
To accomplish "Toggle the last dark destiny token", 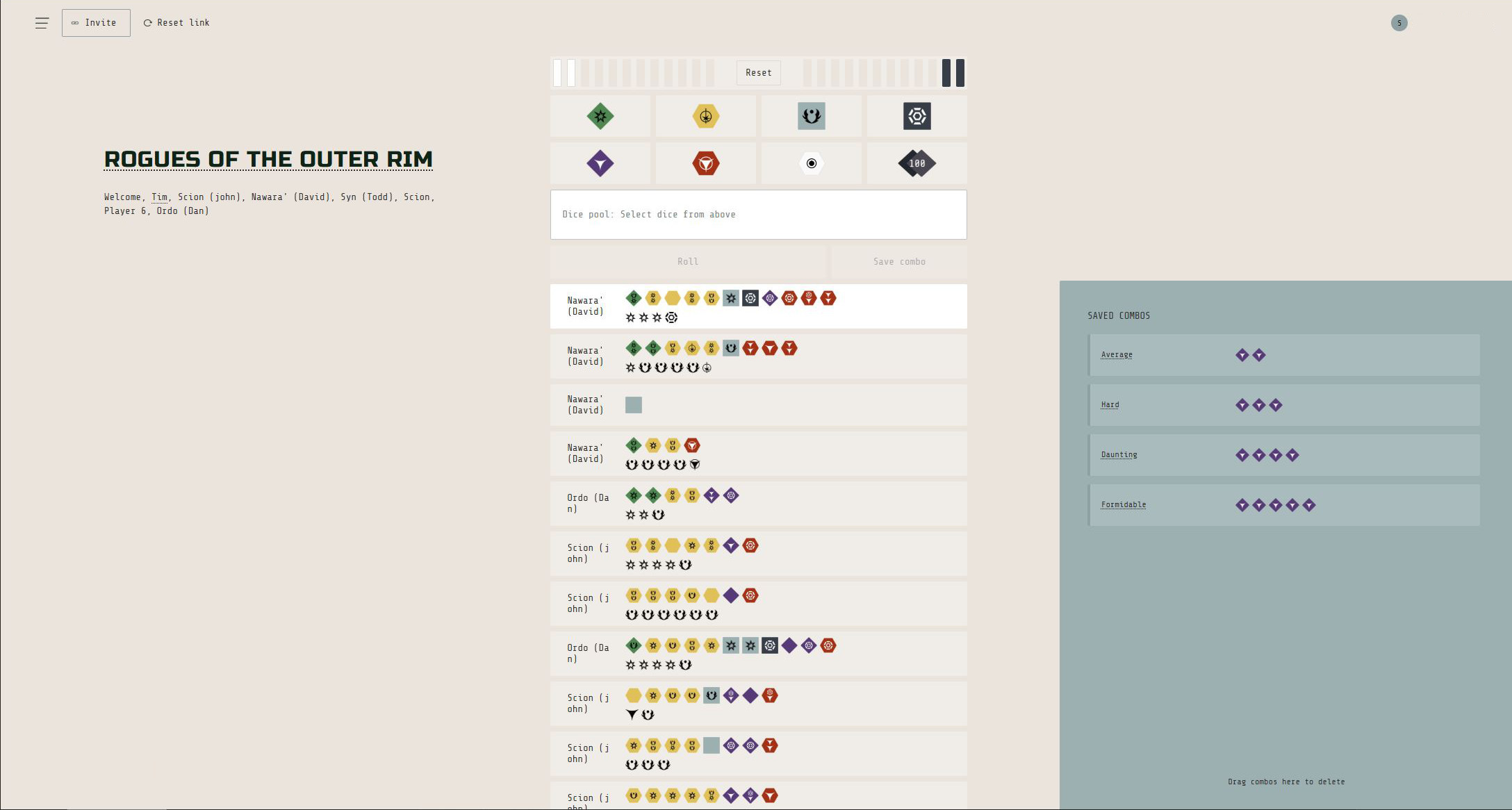I will pos(960,73).
